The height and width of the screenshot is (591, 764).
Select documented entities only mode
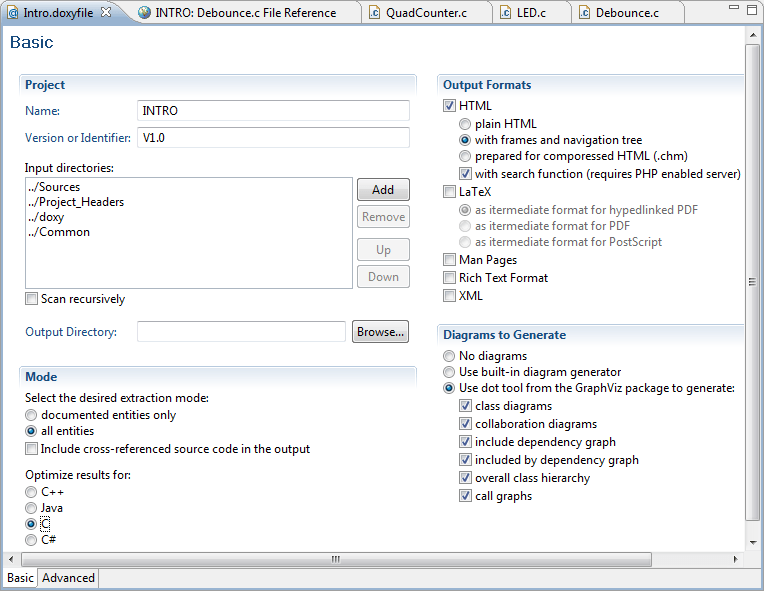coord(31,415)
